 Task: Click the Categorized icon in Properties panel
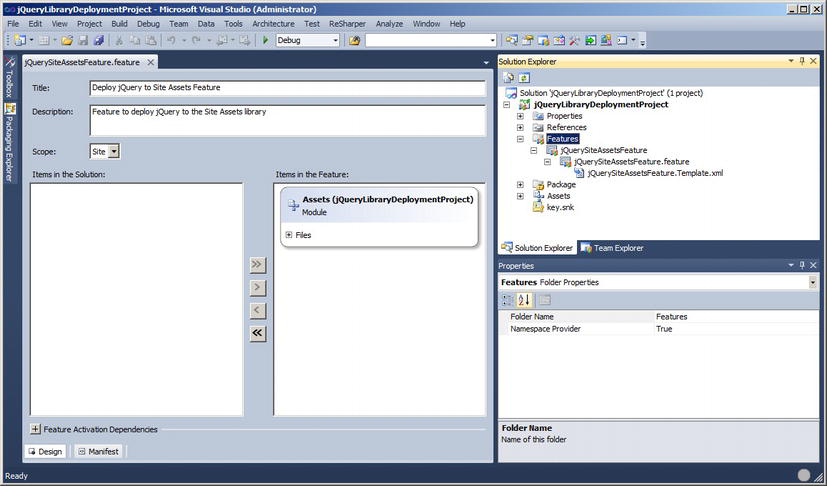(507, 300)
